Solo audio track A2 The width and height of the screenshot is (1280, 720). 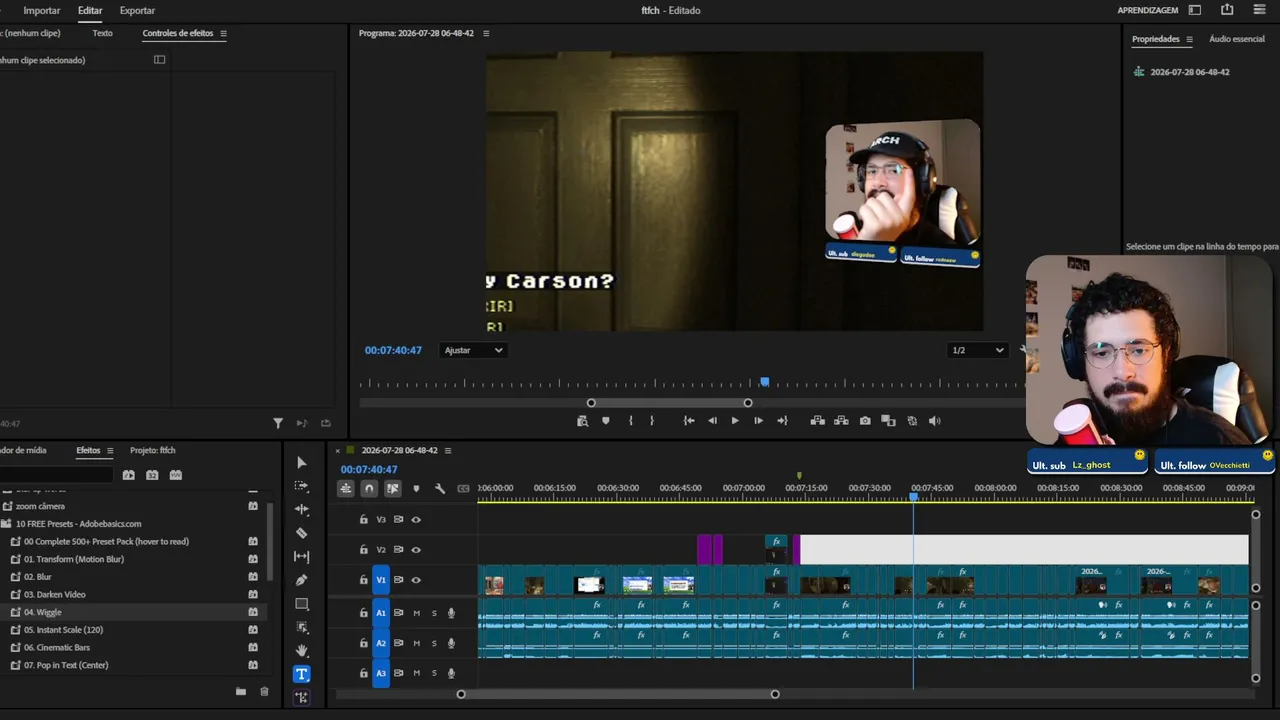pyautogui.click(x=434, y=643)
